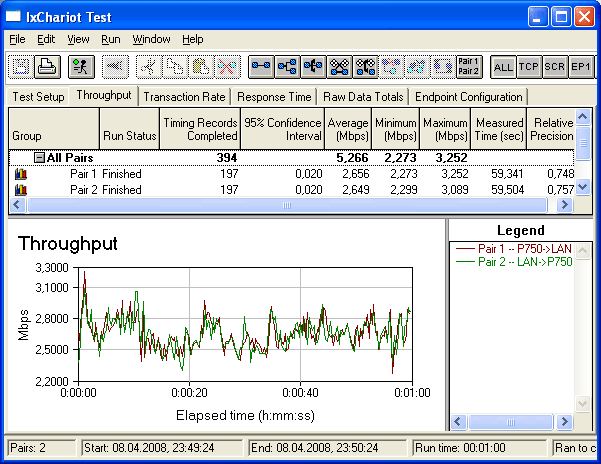Toggle the ALL filter button
Image resolution: width=601 pixels, height=464 pixels.
click(x=504, y=66)
